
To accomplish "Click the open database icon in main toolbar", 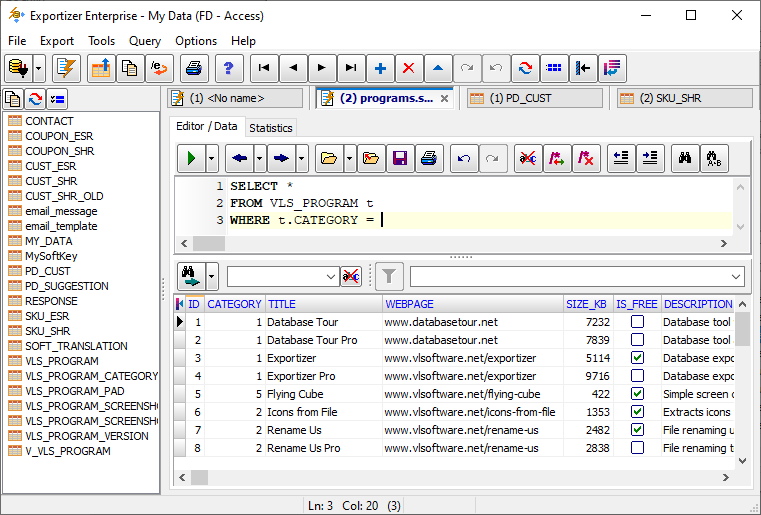I will 18,68.
